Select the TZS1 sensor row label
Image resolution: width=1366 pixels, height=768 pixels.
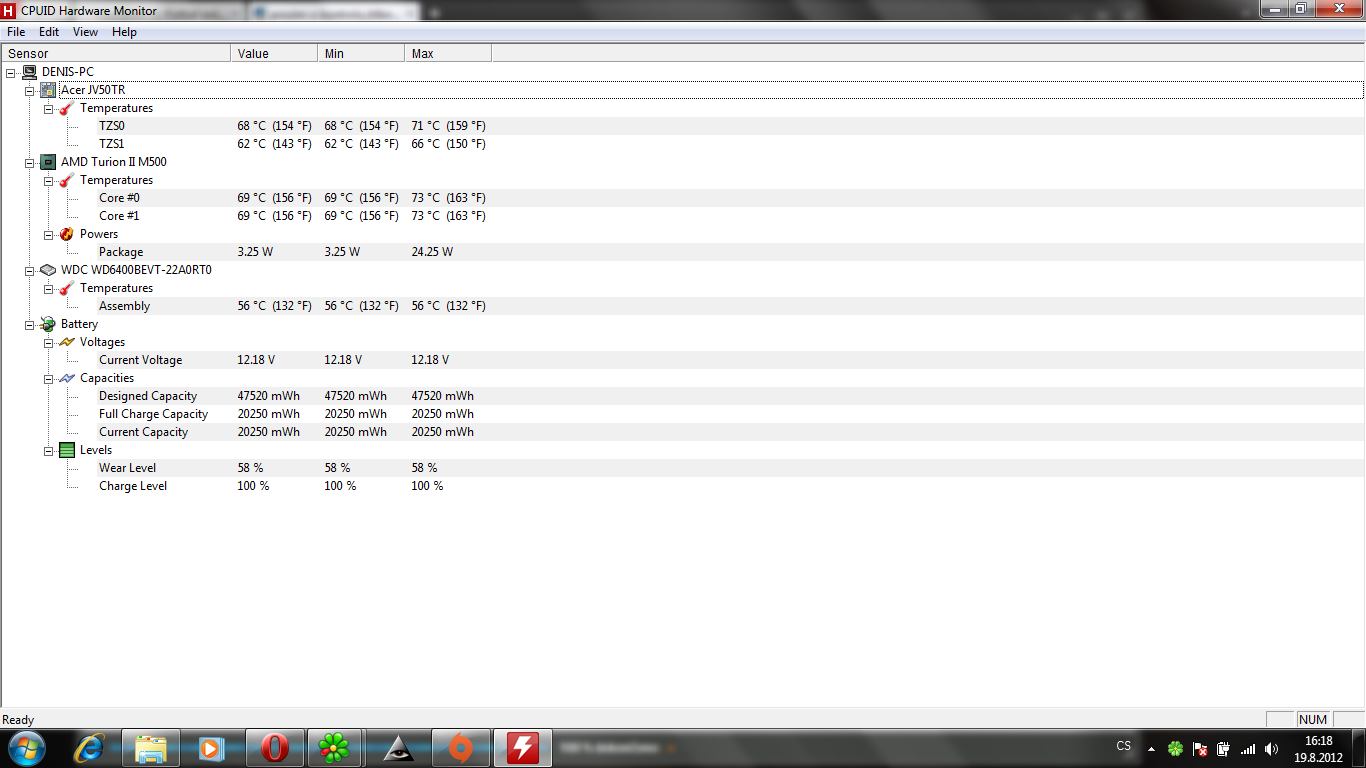click(112, 144)
